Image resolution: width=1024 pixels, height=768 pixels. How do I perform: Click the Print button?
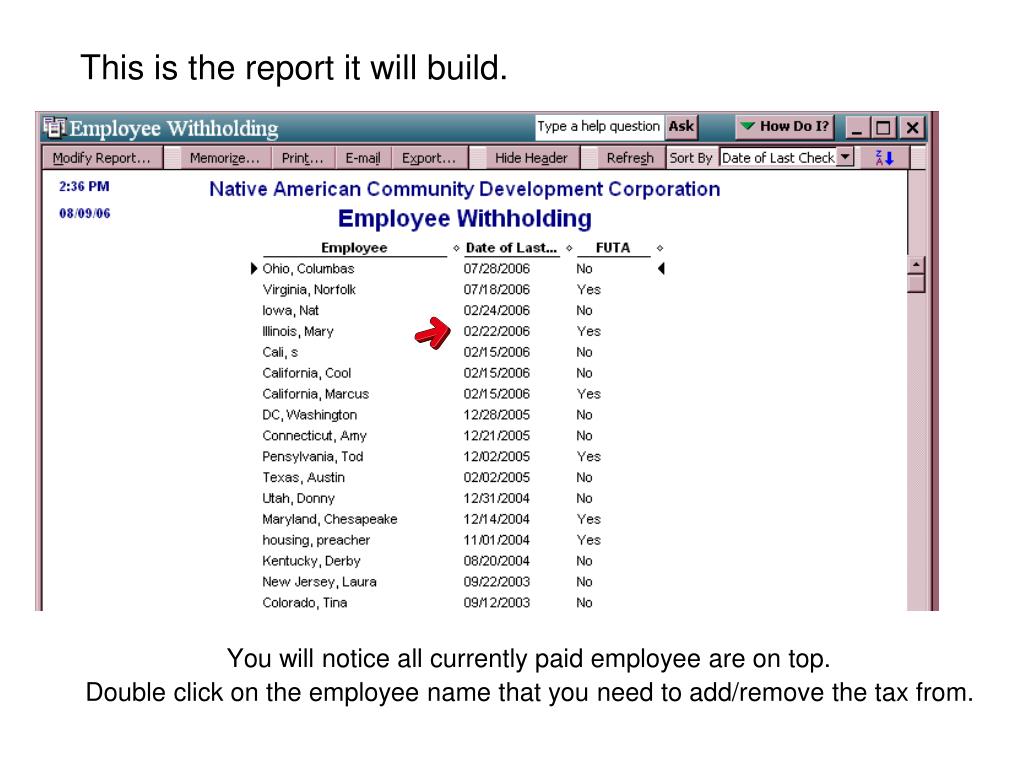click(302, 157)
